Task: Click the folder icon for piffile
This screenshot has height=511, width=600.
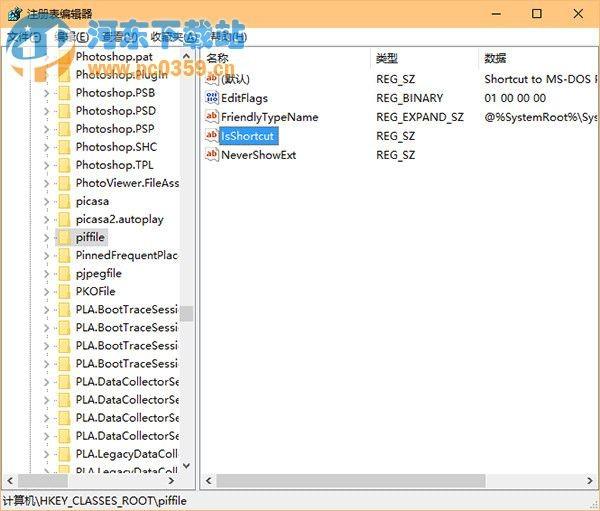Action: pos(64,237)
